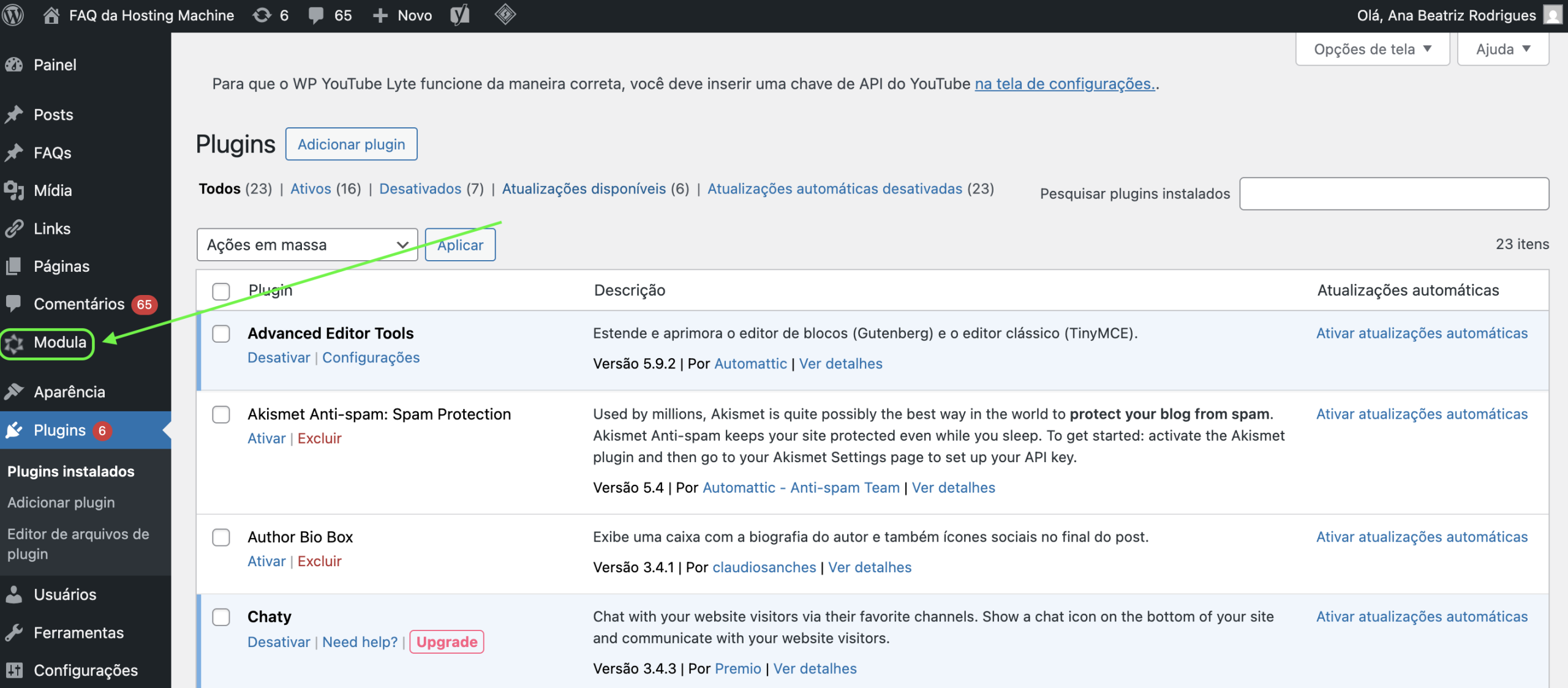The width and height of the screenshot is (1568, 688).
Task: Show Atualizações disponíveis filter
Action: [x=584, y=189]
